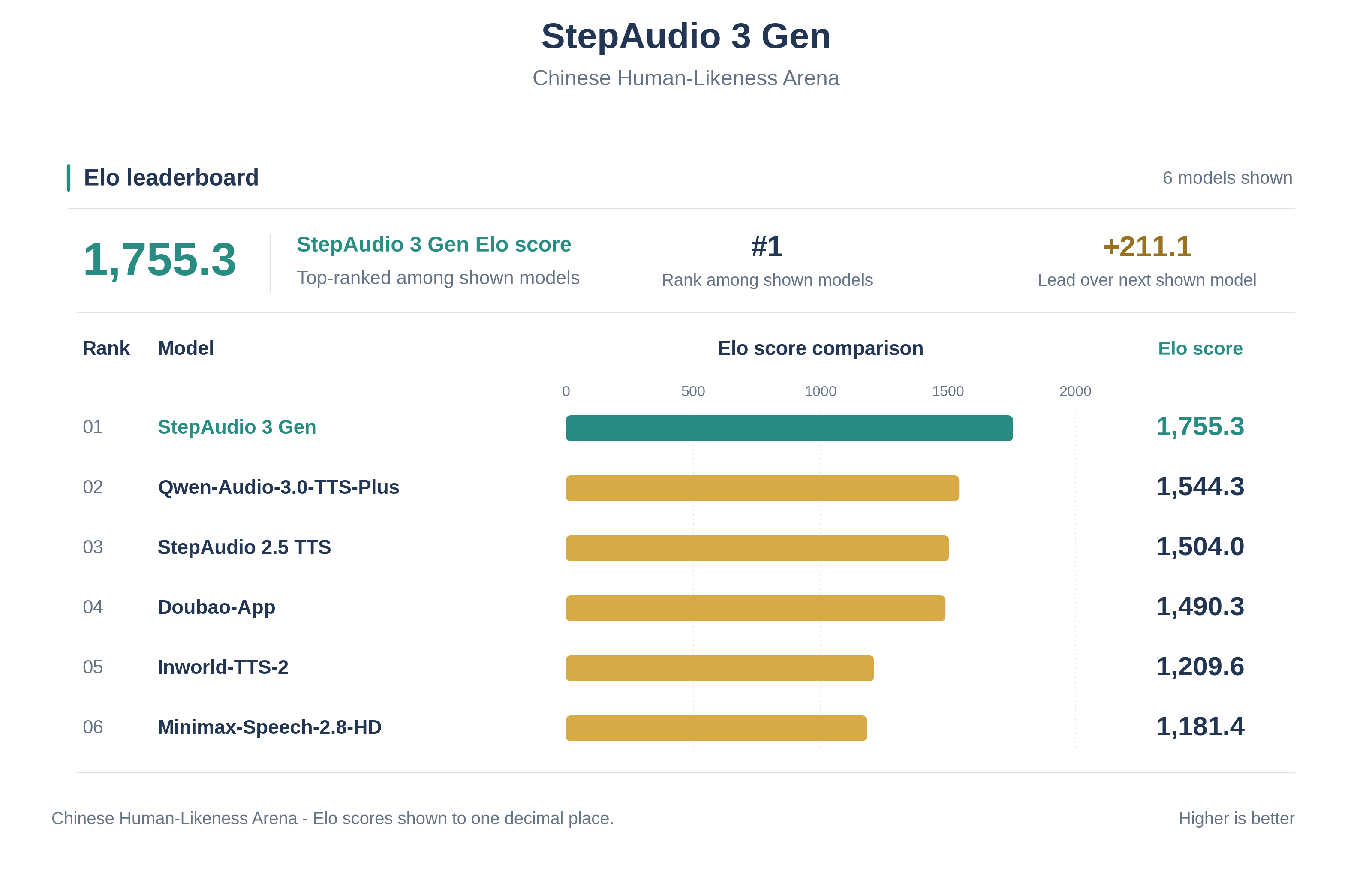This screenshot has width=1372, height=874.
Task: Click the "0" axis tick label
Action: [x=566, y=391]
